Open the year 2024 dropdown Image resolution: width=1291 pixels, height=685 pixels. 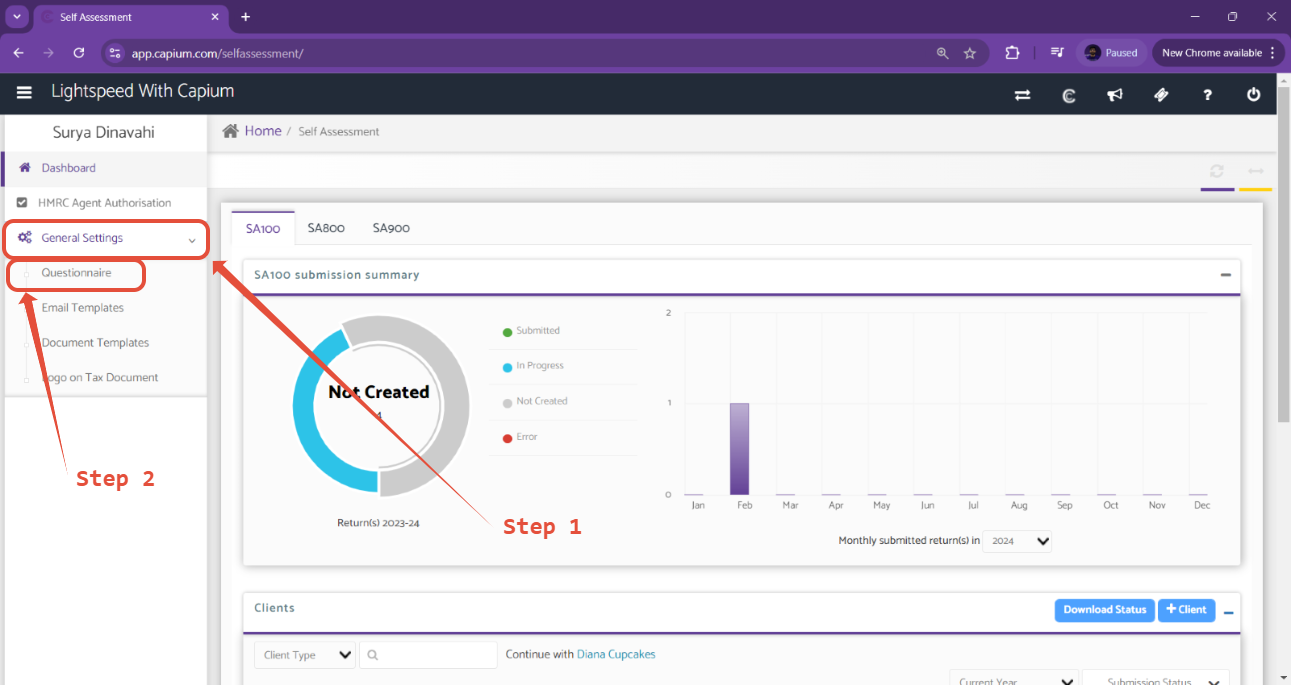1017,541
